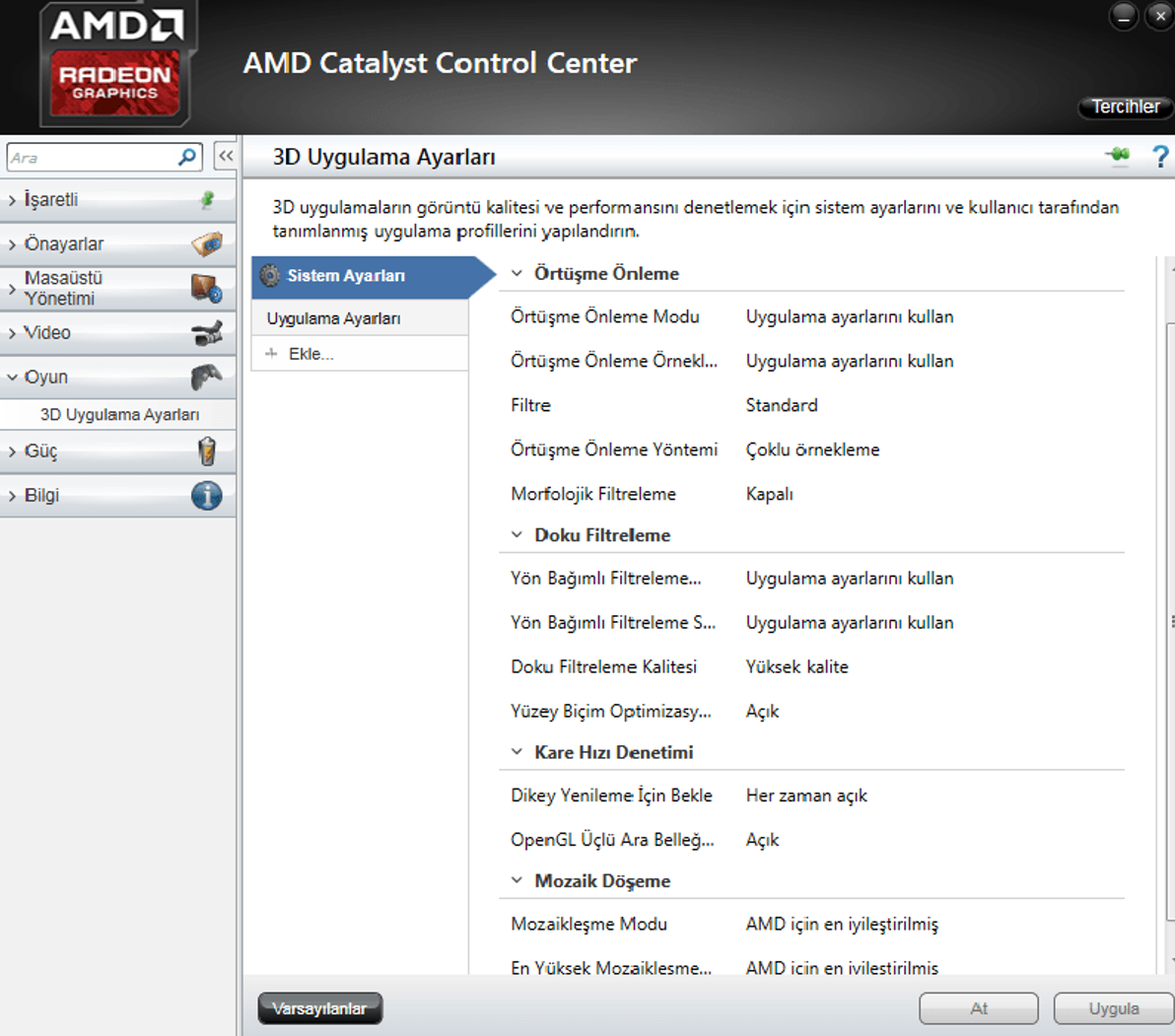Collapse the sidebar with the double-arrow button
The height and width of the screenshot is (1036, 1175).
point(225,156)
